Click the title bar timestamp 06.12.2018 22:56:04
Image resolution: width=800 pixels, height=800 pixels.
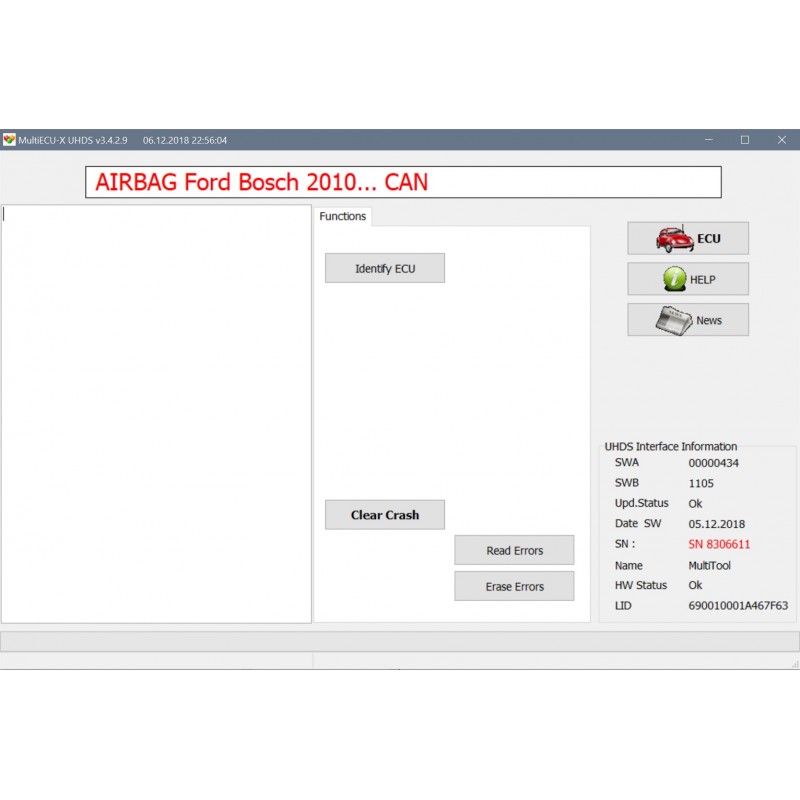click(185, 140)
